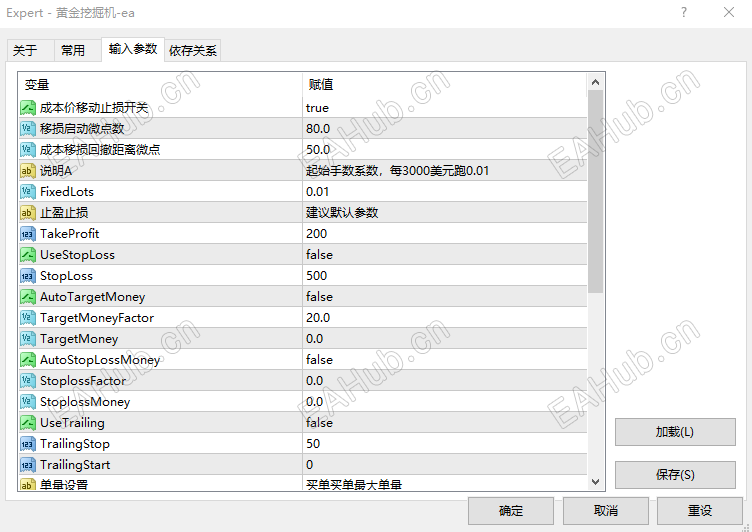Viewport: 752px width, 532px height.
Task: Click the double icon beside TargetMoney
Action: tap(28, 339)
